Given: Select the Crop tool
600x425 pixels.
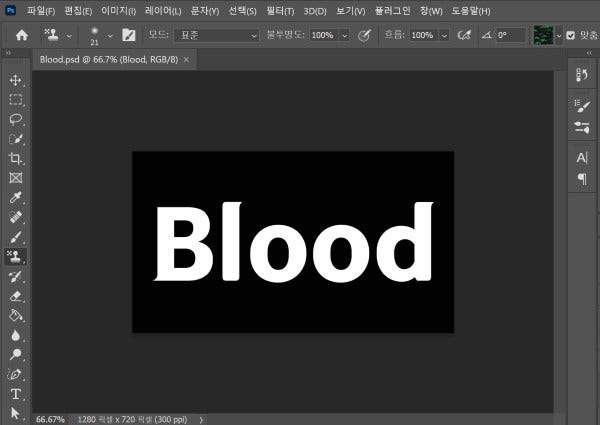Looking at the screenshot, I should pyautogui.click(x=15, y=158).
